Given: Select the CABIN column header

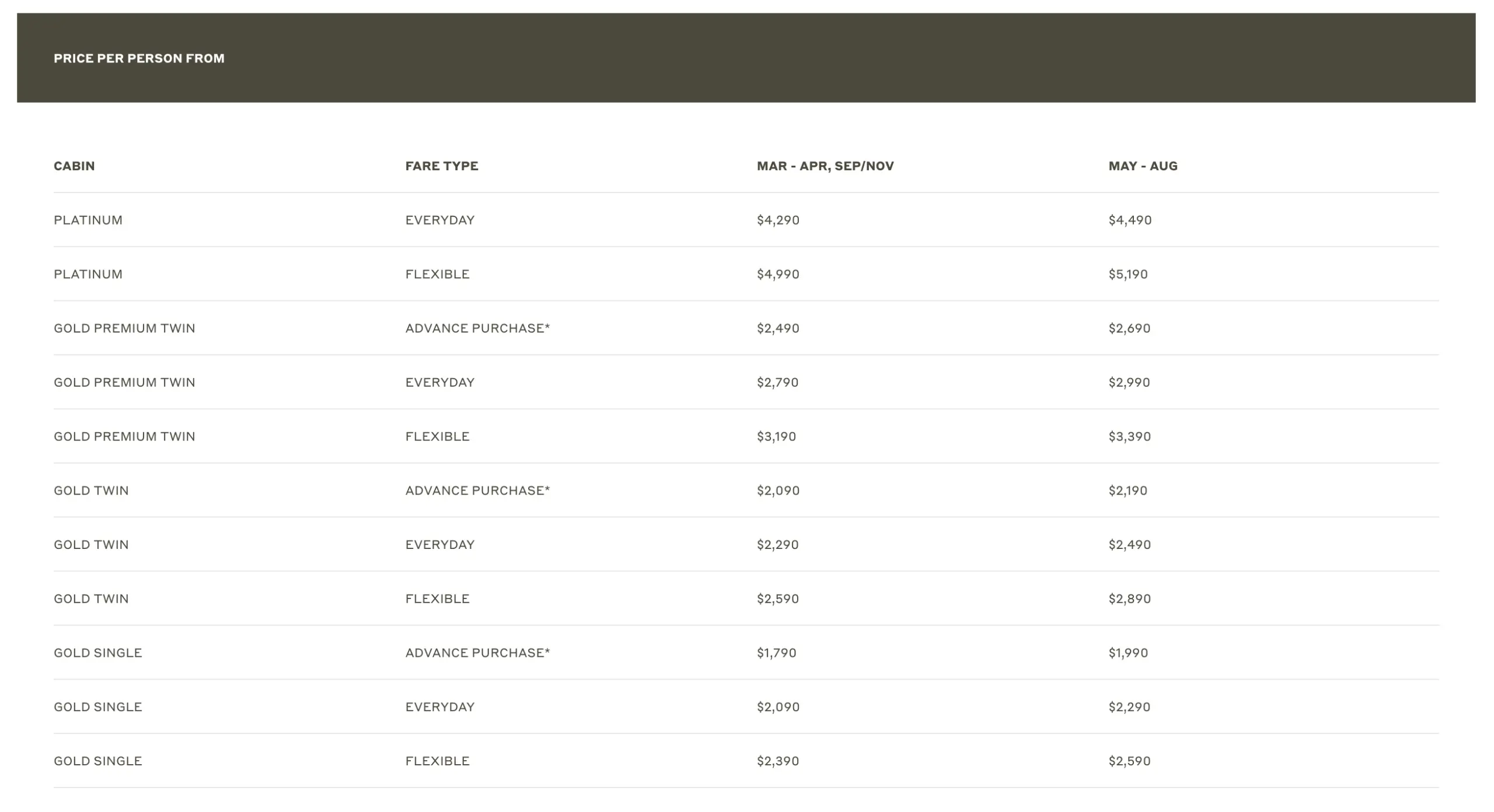Looking at the screenshot, I should pos(74,166).
